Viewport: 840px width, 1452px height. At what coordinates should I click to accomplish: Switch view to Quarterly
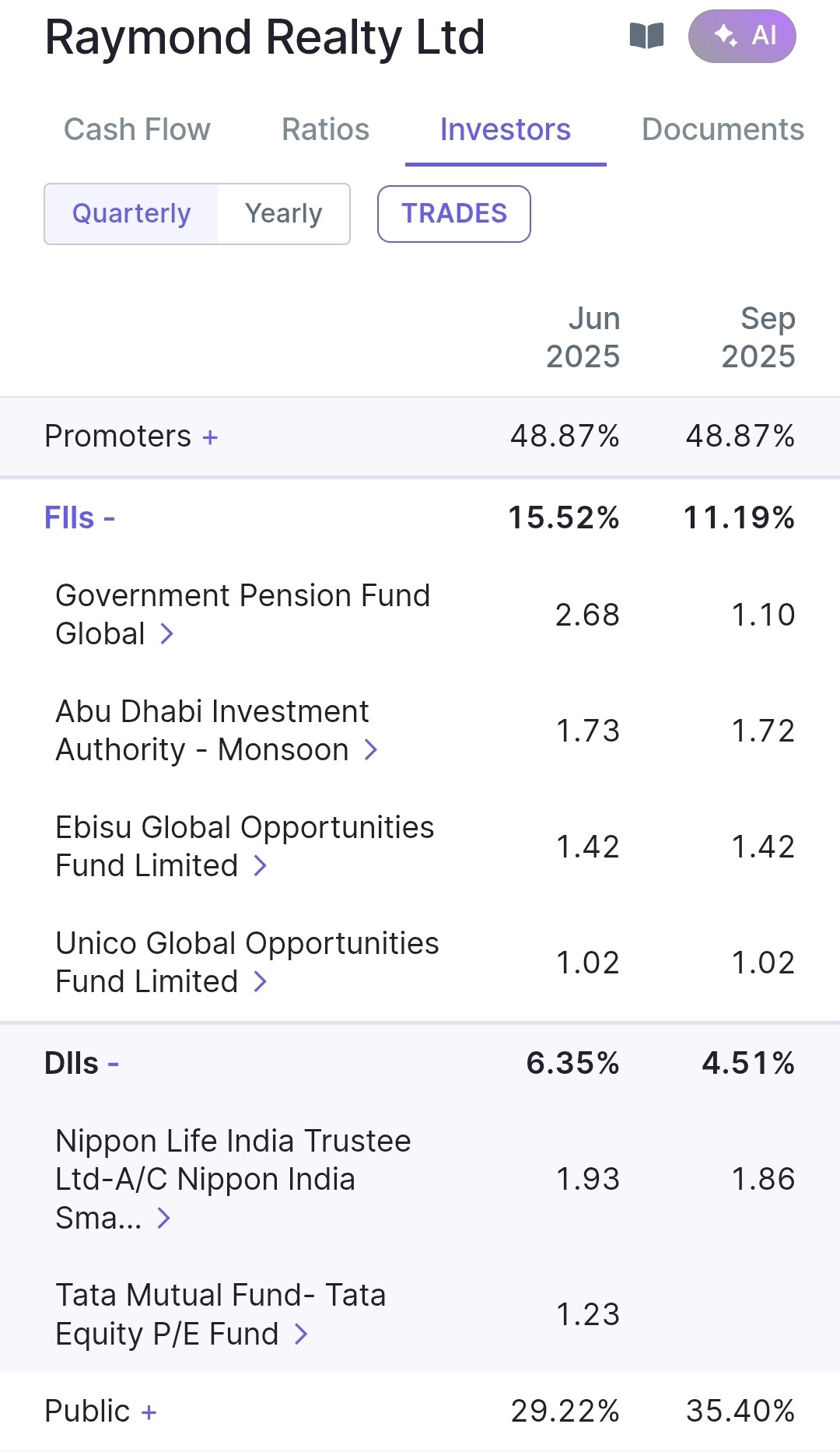[x=131, y=214]
